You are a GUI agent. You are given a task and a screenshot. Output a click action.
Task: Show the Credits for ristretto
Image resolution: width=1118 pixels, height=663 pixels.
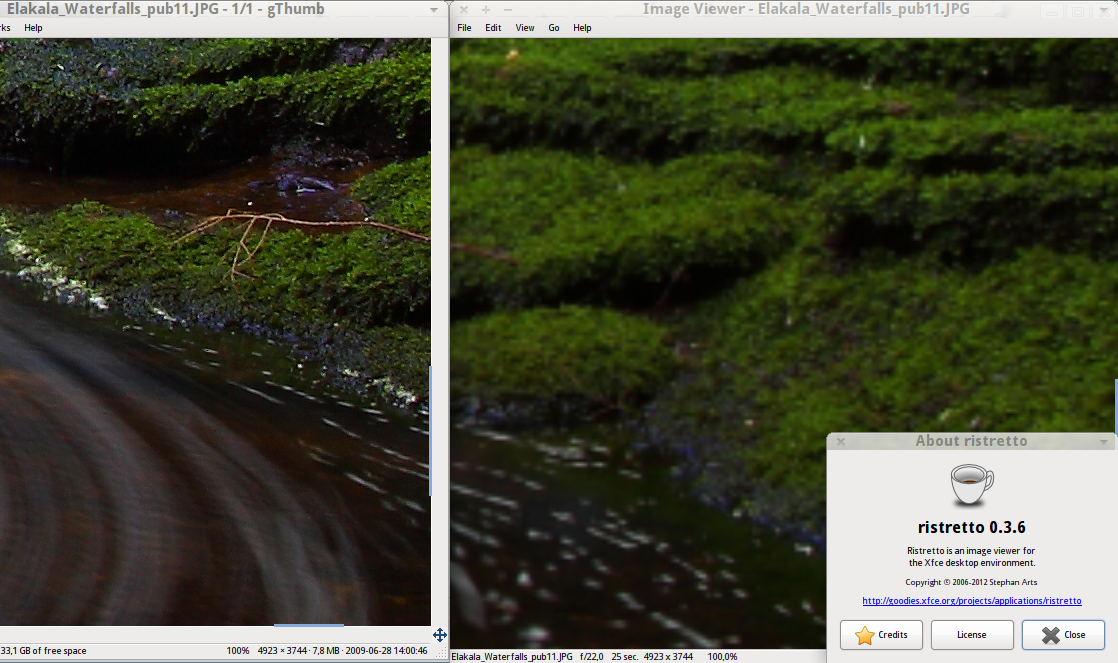(x=881, y=635)
